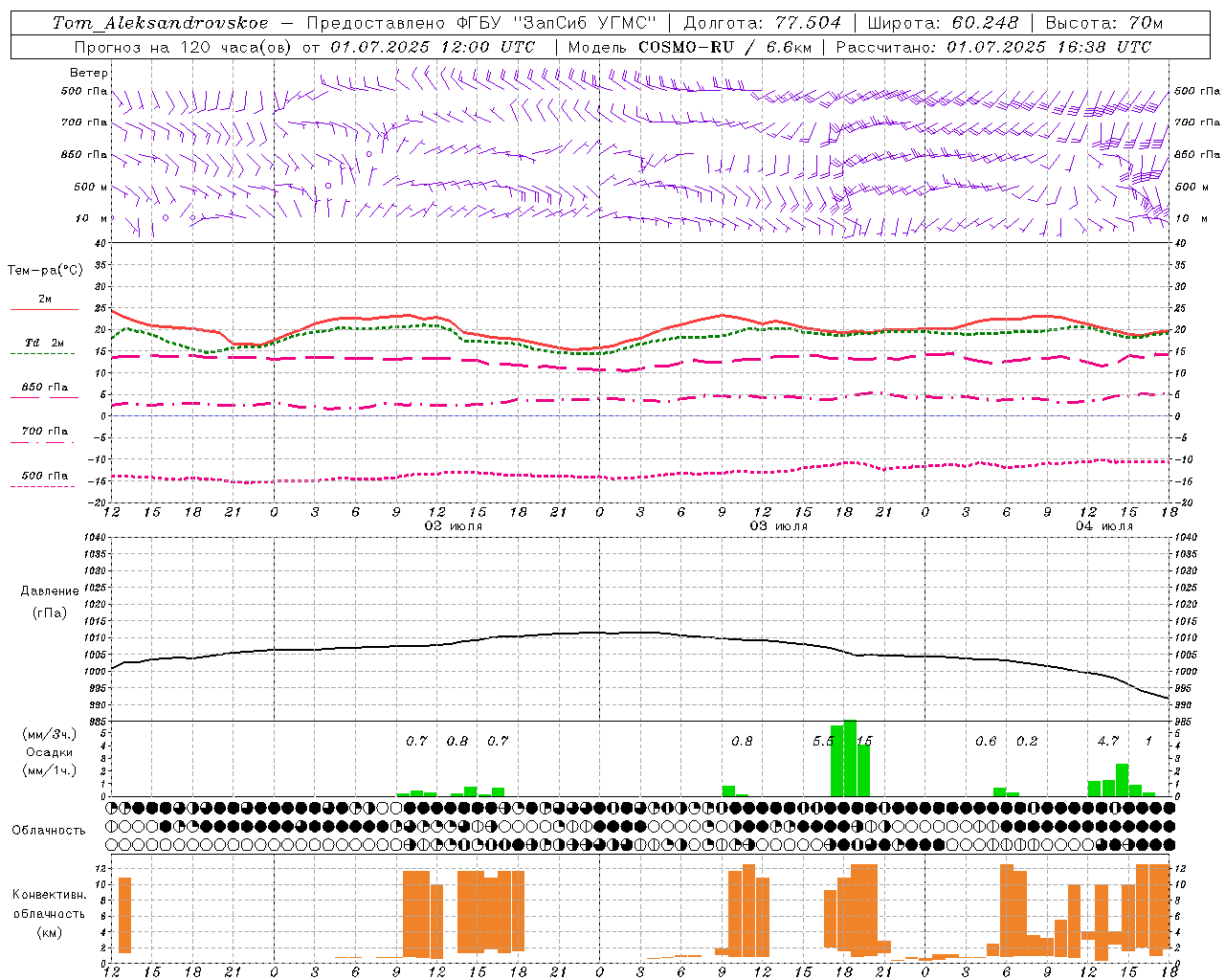
Task: Click the Облачность row label
Action: coord(49,830)
